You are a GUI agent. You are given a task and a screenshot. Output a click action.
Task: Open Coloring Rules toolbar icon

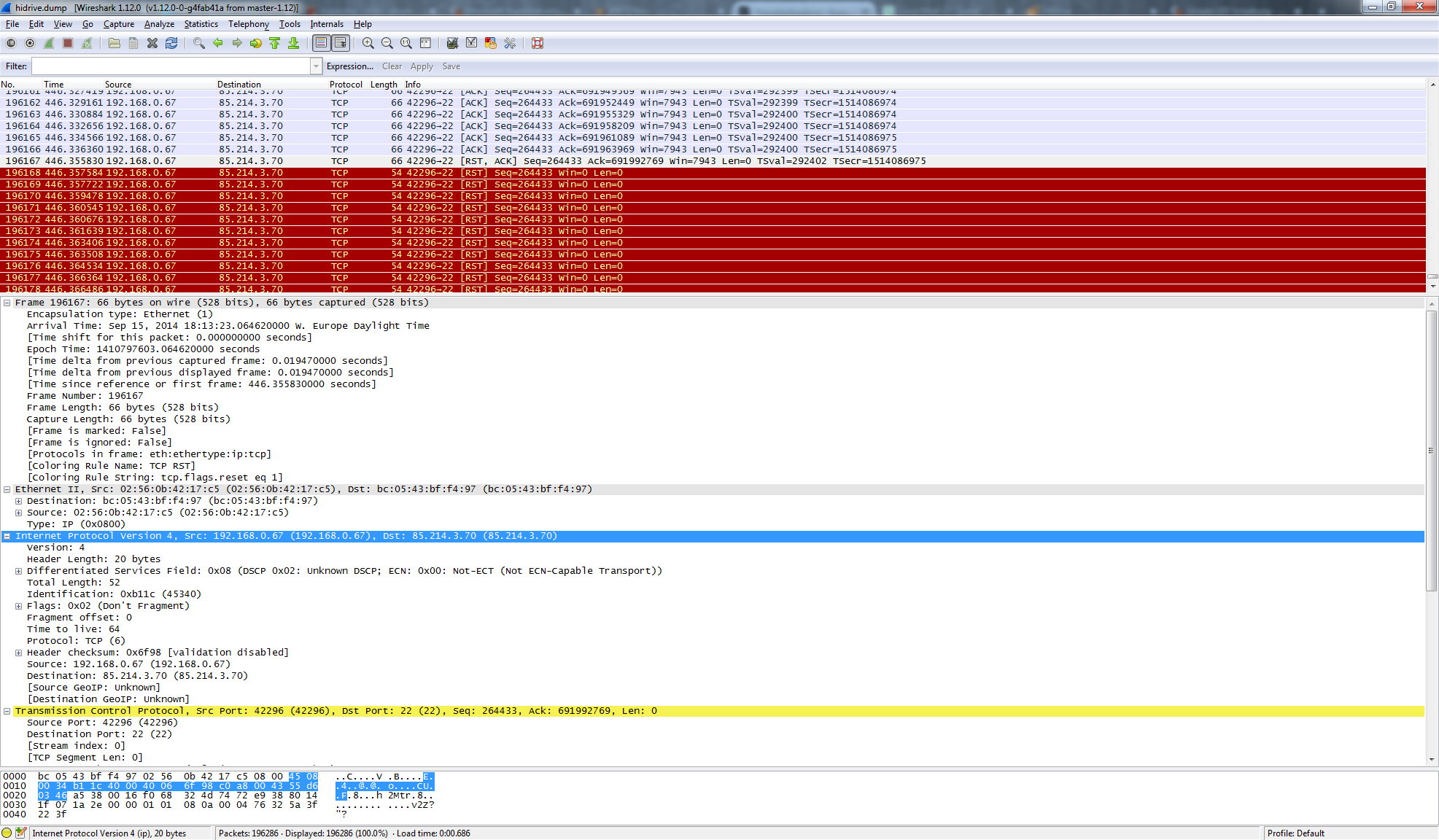(x=491, y=44)
